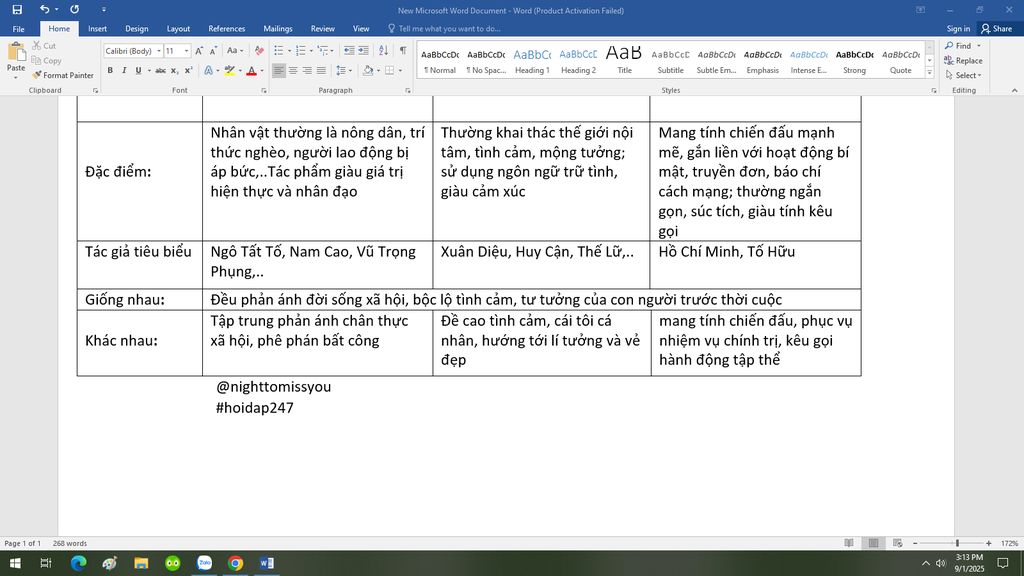The width and height of the screenshot is (1024, 576).
Task: Open the Calibri font name dropdown
Action: coord(159,51)
